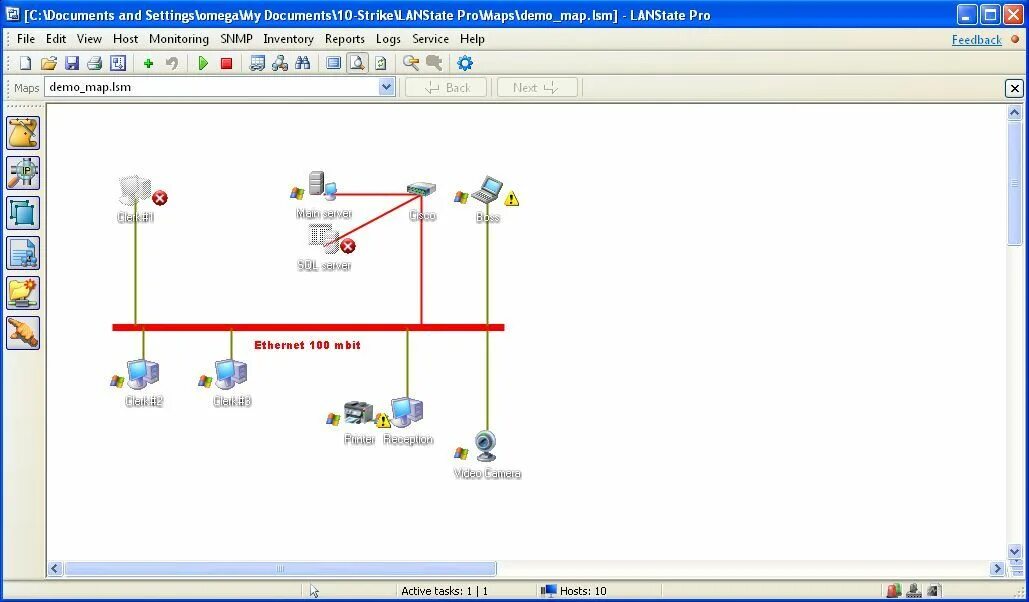The height and width of the screenshot is (602, 1029).
Task: Stop monitoring with the red square icon
Action: (x=226, y=63)
